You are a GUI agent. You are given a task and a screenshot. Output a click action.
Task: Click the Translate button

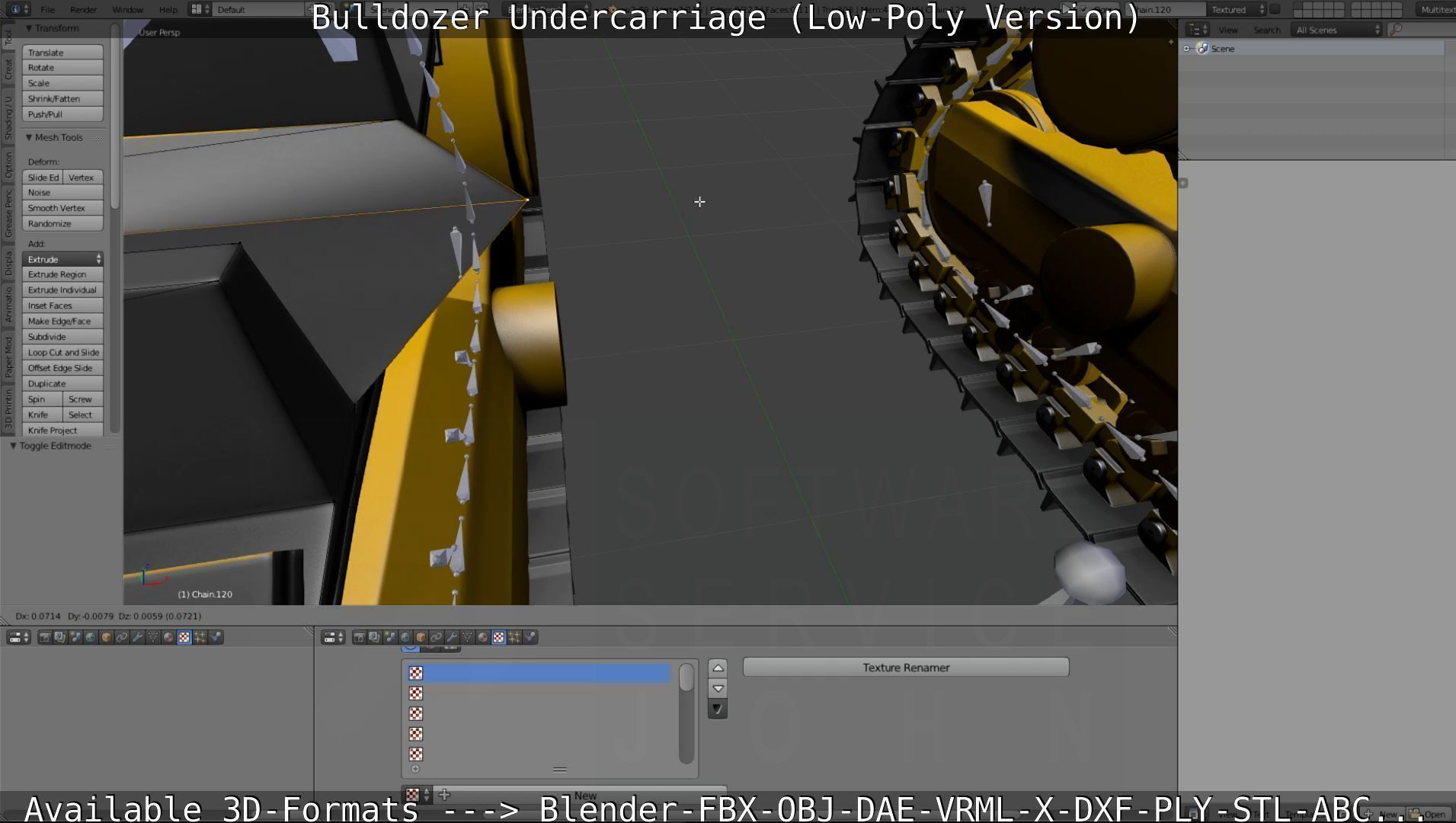click(62, 53)
